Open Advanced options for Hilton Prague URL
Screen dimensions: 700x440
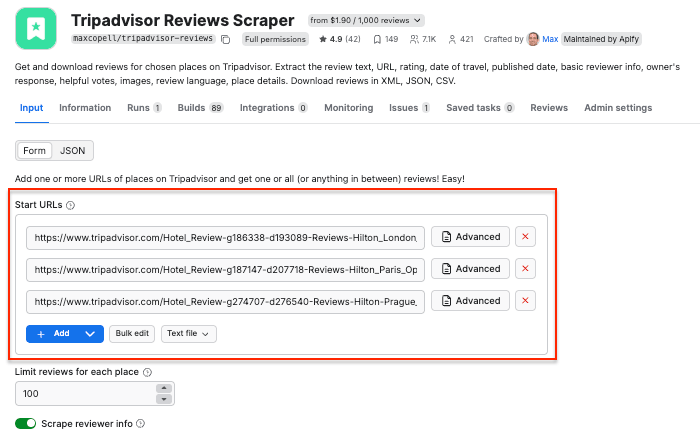click(470, 301)
